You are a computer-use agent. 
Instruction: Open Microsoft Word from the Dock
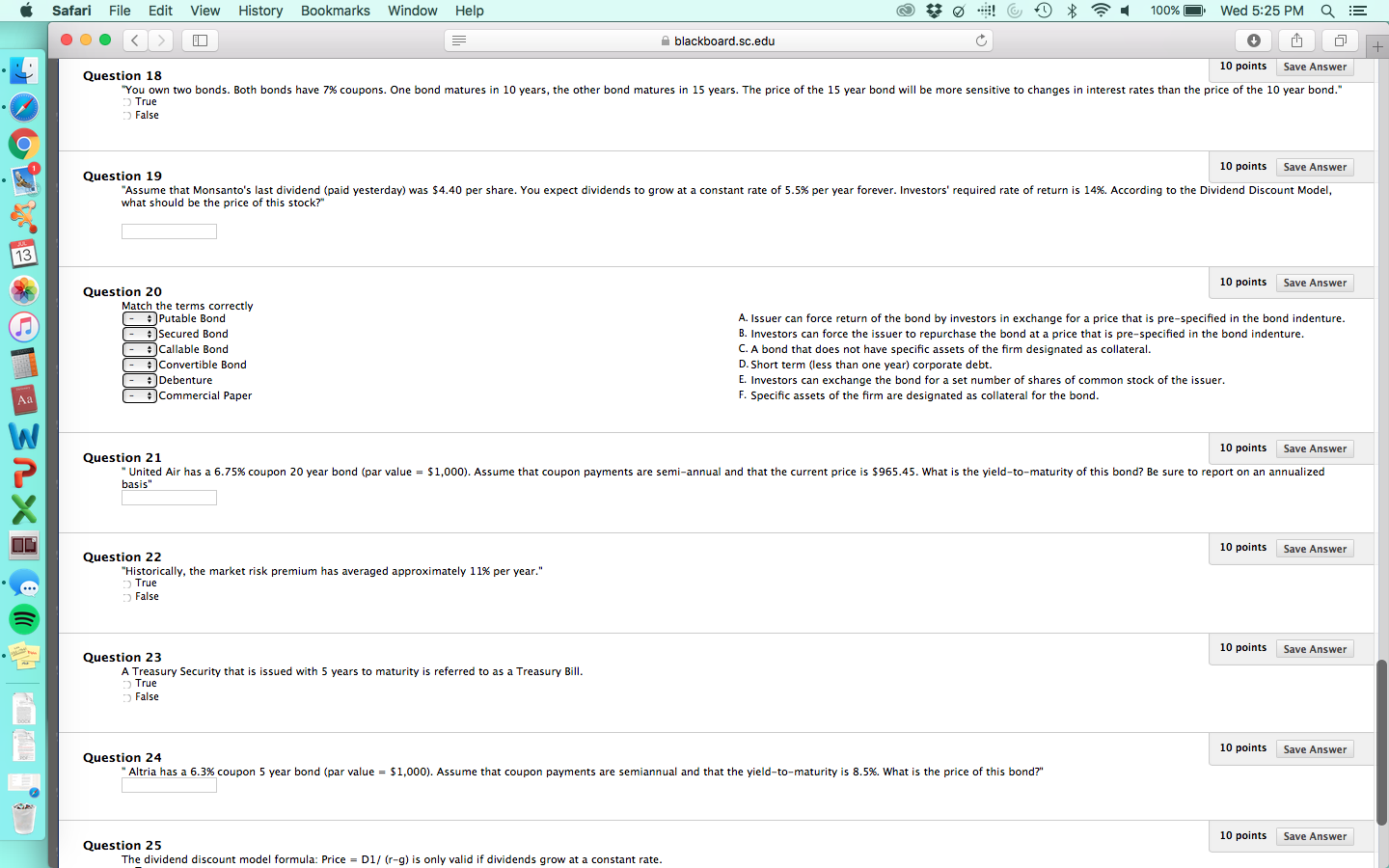point(24,436)
